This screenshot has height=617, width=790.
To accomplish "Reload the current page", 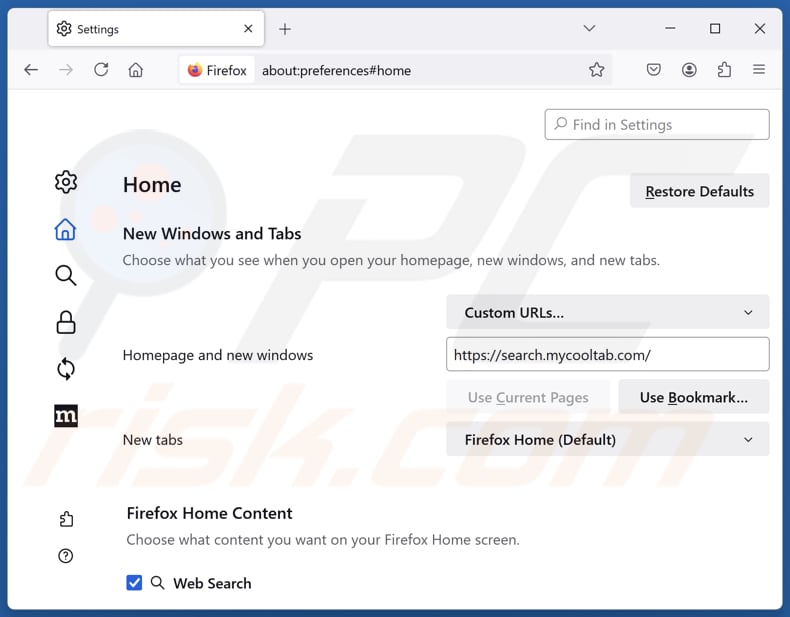I will tap(101, 70).
